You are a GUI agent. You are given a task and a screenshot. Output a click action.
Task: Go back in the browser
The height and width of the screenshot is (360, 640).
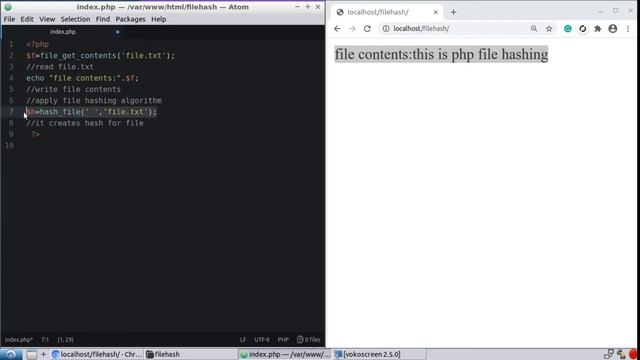[x=337, y=29]
